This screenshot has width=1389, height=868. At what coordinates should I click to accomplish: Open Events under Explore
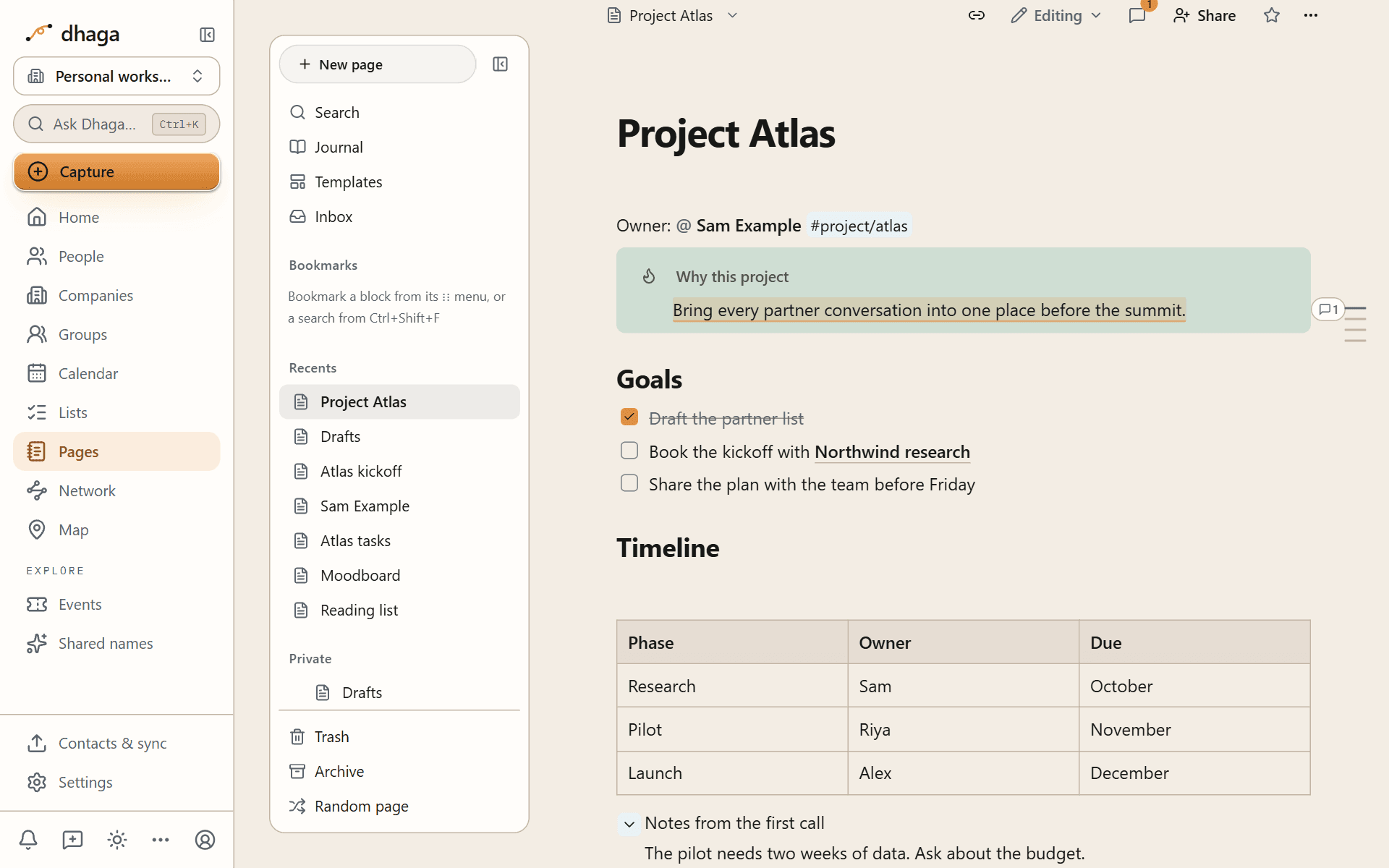[x=116, y=604]
